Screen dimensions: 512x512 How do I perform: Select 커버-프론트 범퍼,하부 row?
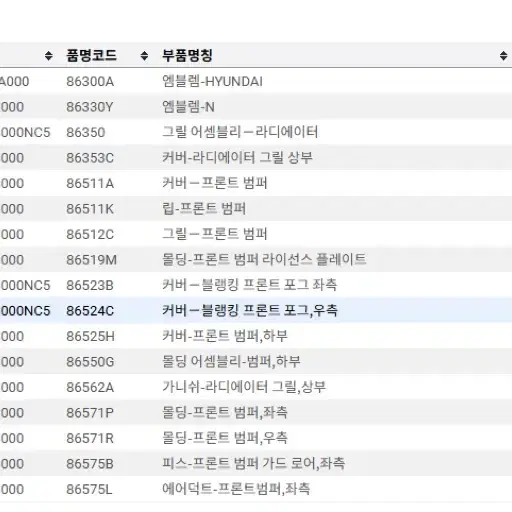(x=256, y=336)
